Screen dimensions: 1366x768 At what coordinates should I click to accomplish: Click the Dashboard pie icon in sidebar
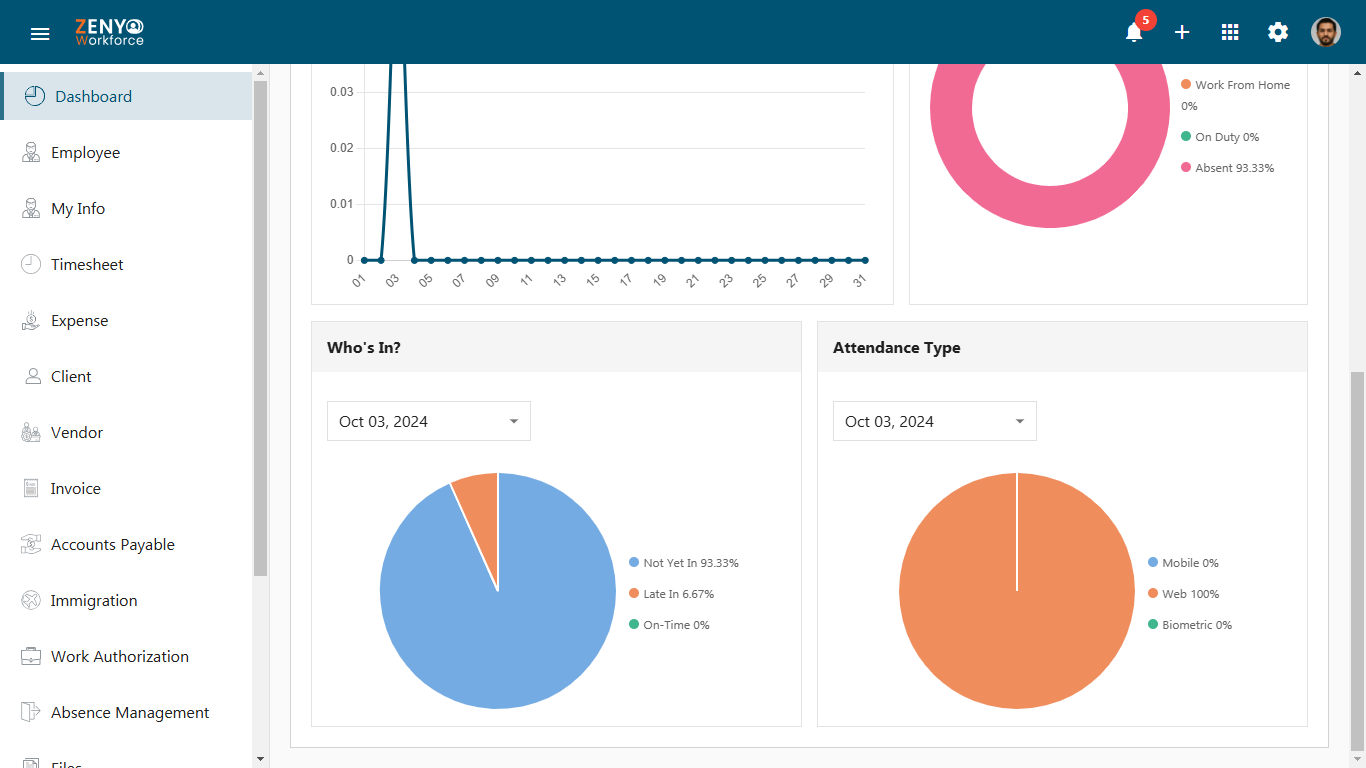coord(35,96)
